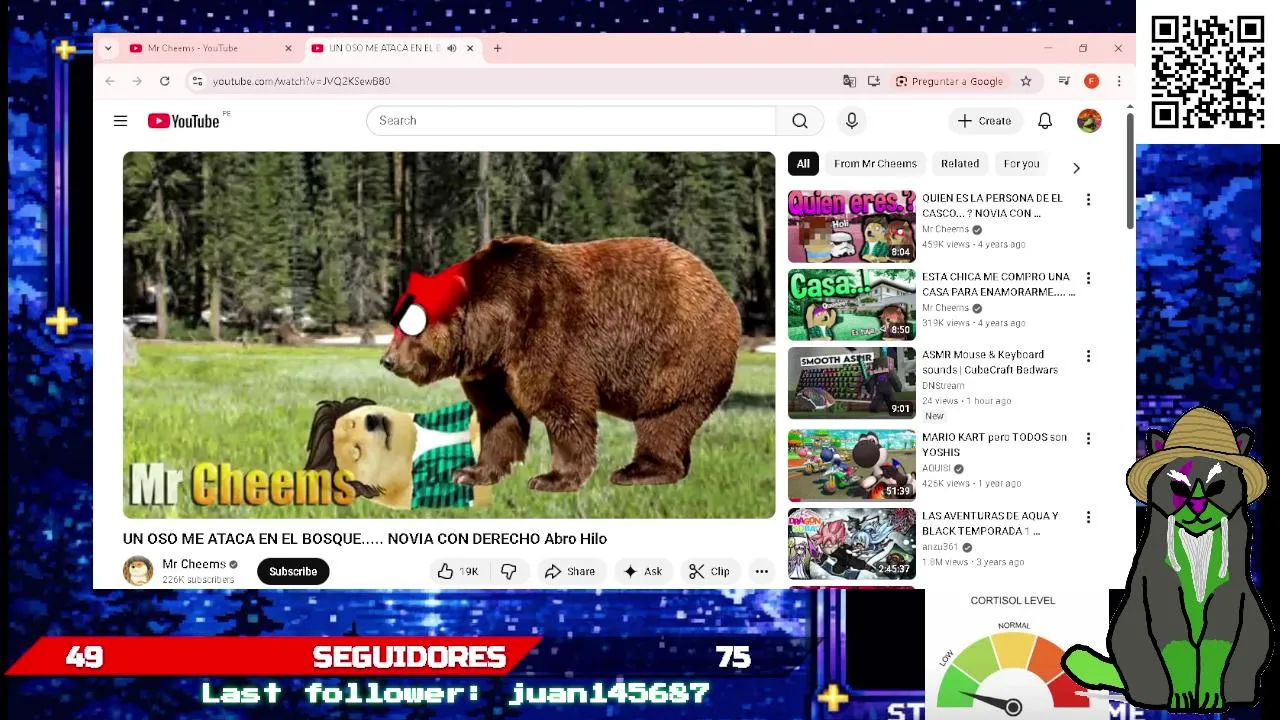Like the video with thumbs up

458,571
